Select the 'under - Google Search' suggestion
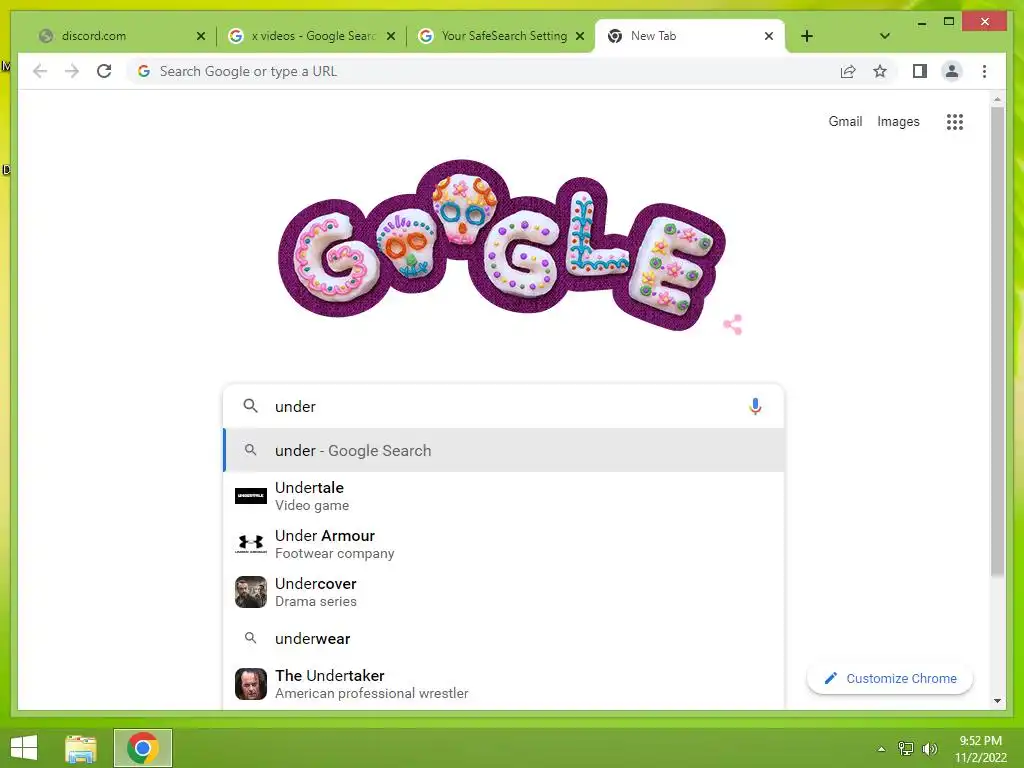1024x768 pixels. tap(504, 450)
